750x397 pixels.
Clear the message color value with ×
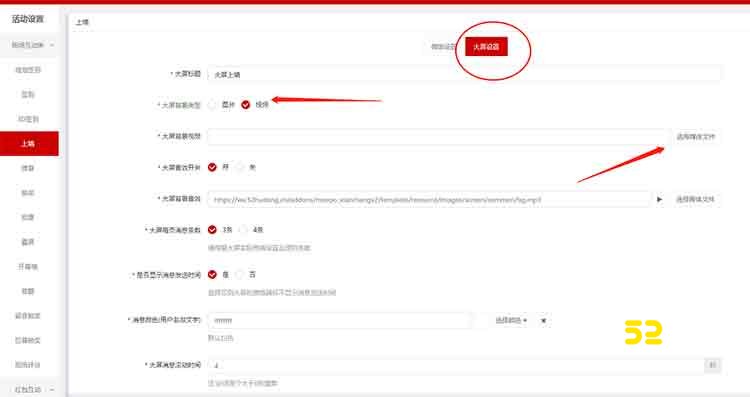(x=543, y=320)
